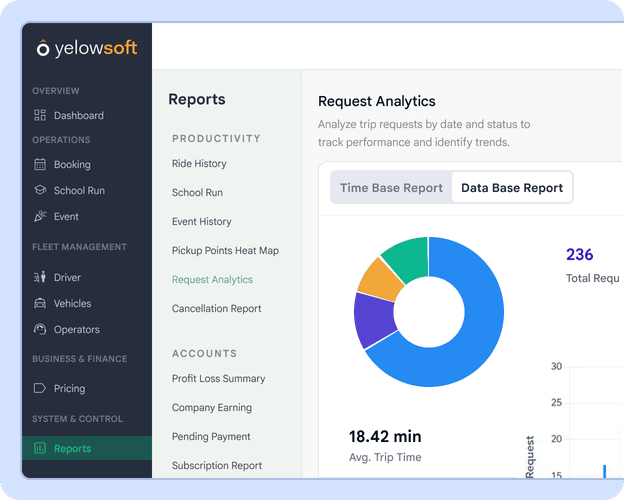Image resolution: width=624 pixels, height=500 pixels.
Task: Open School Run in the dark sidebar
Action: point(79,190)
